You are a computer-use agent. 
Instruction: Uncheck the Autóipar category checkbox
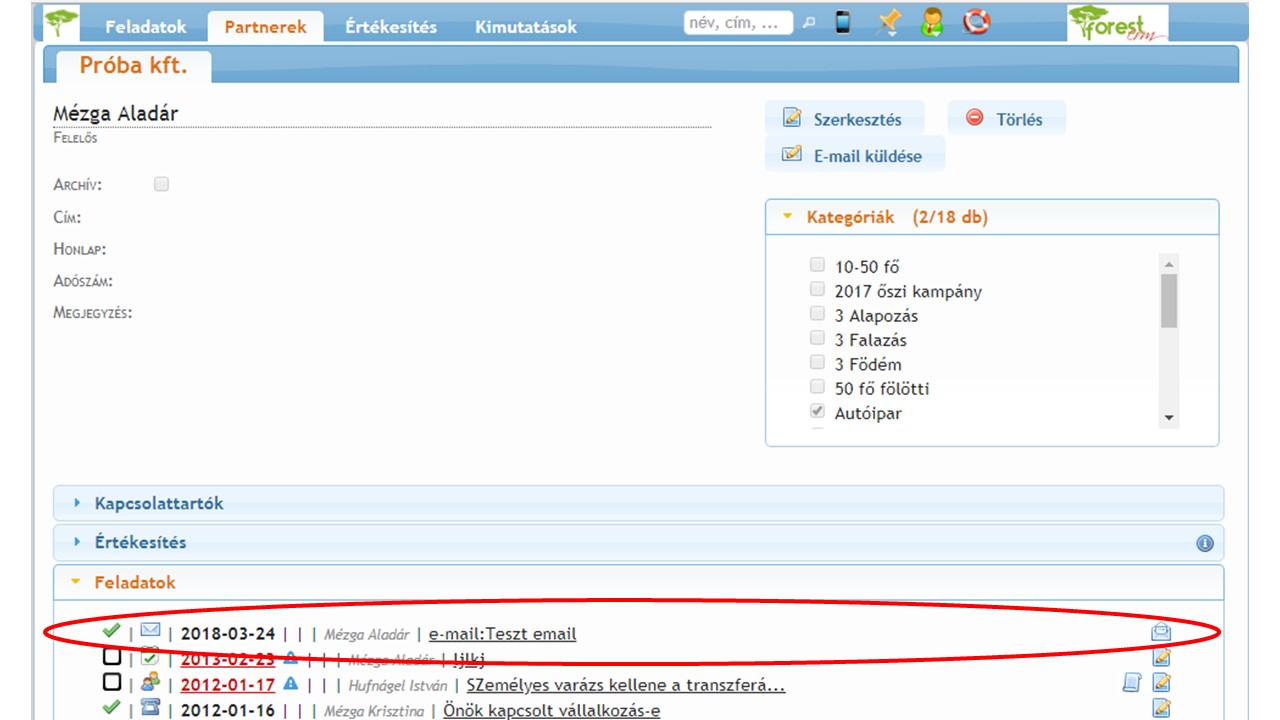point(817,412)
